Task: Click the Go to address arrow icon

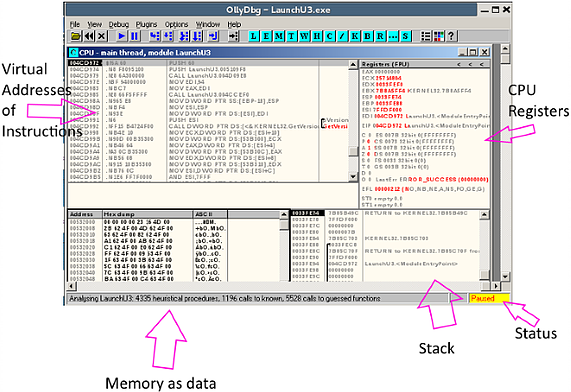Action: pyautogui.click(x=233, y=36)
